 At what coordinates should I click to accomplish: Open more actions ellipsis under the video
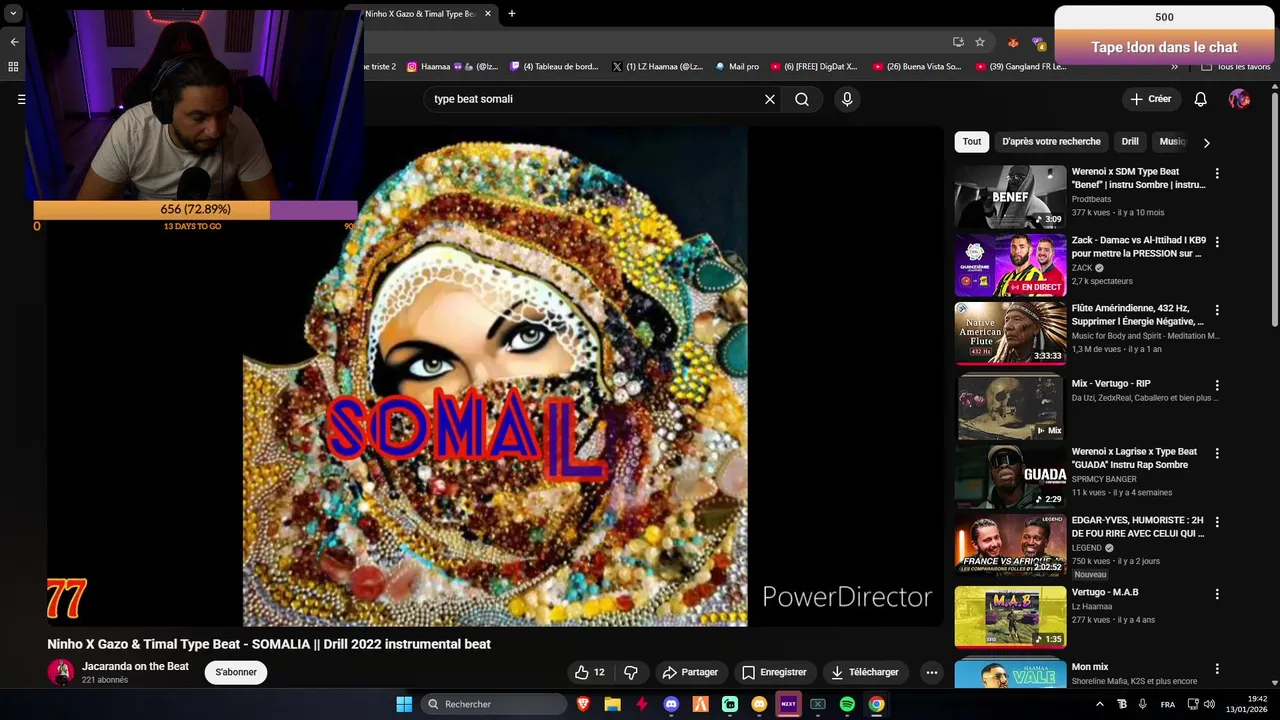(x=932, y=672)
